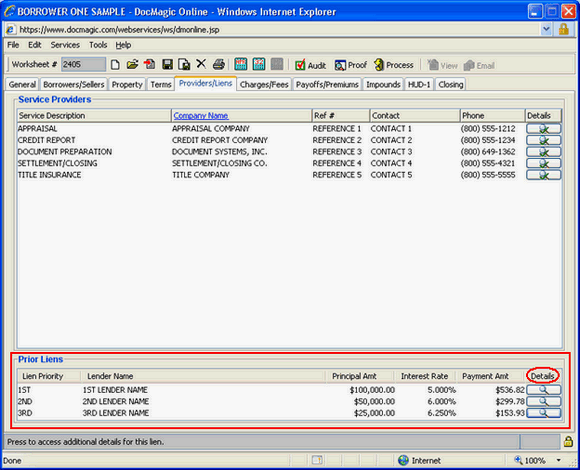
Task: Click the new worksheet blank page icon
Action: click(x=115, y=65)
